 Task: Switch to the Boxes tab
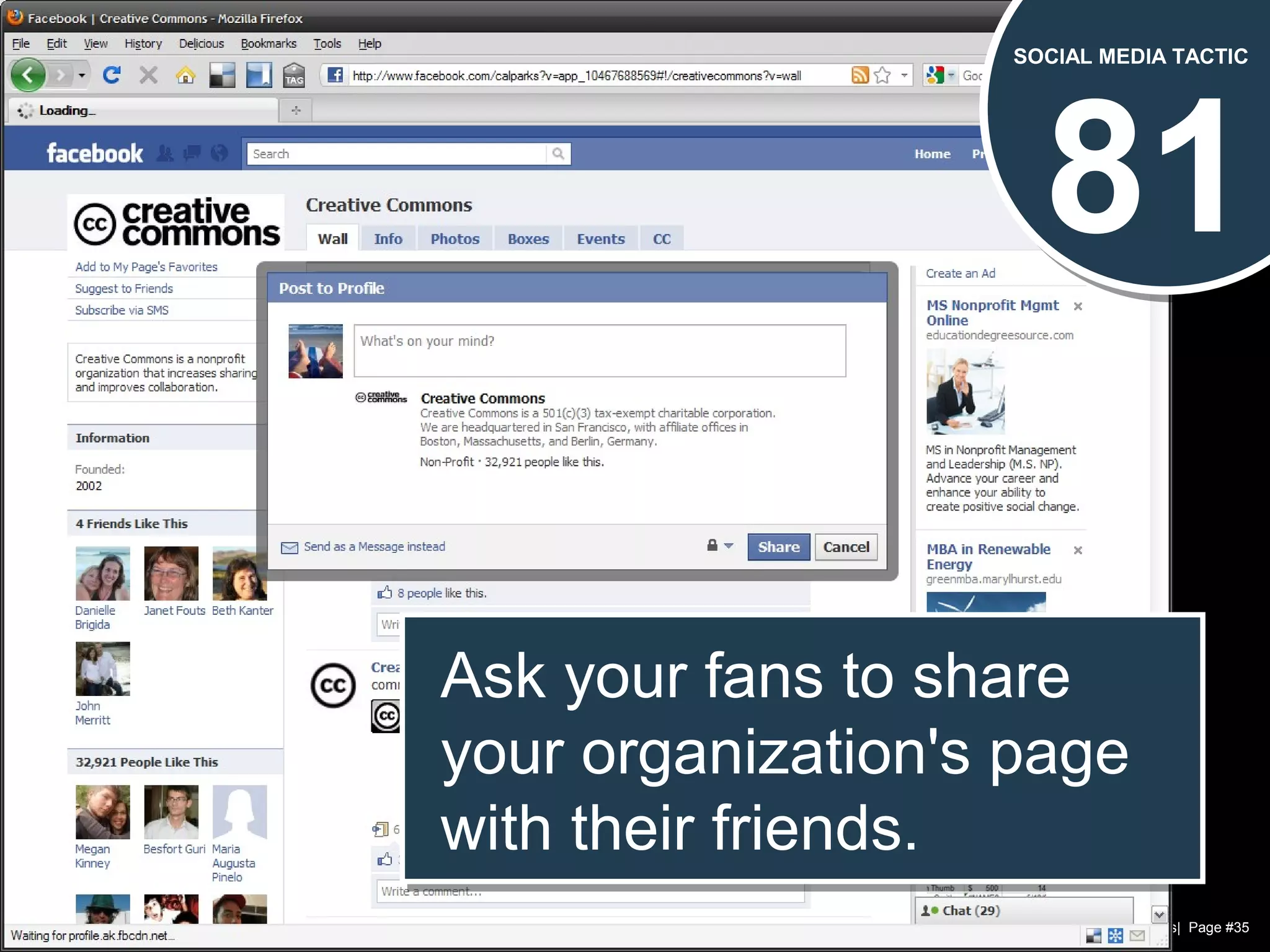point(528,239)
